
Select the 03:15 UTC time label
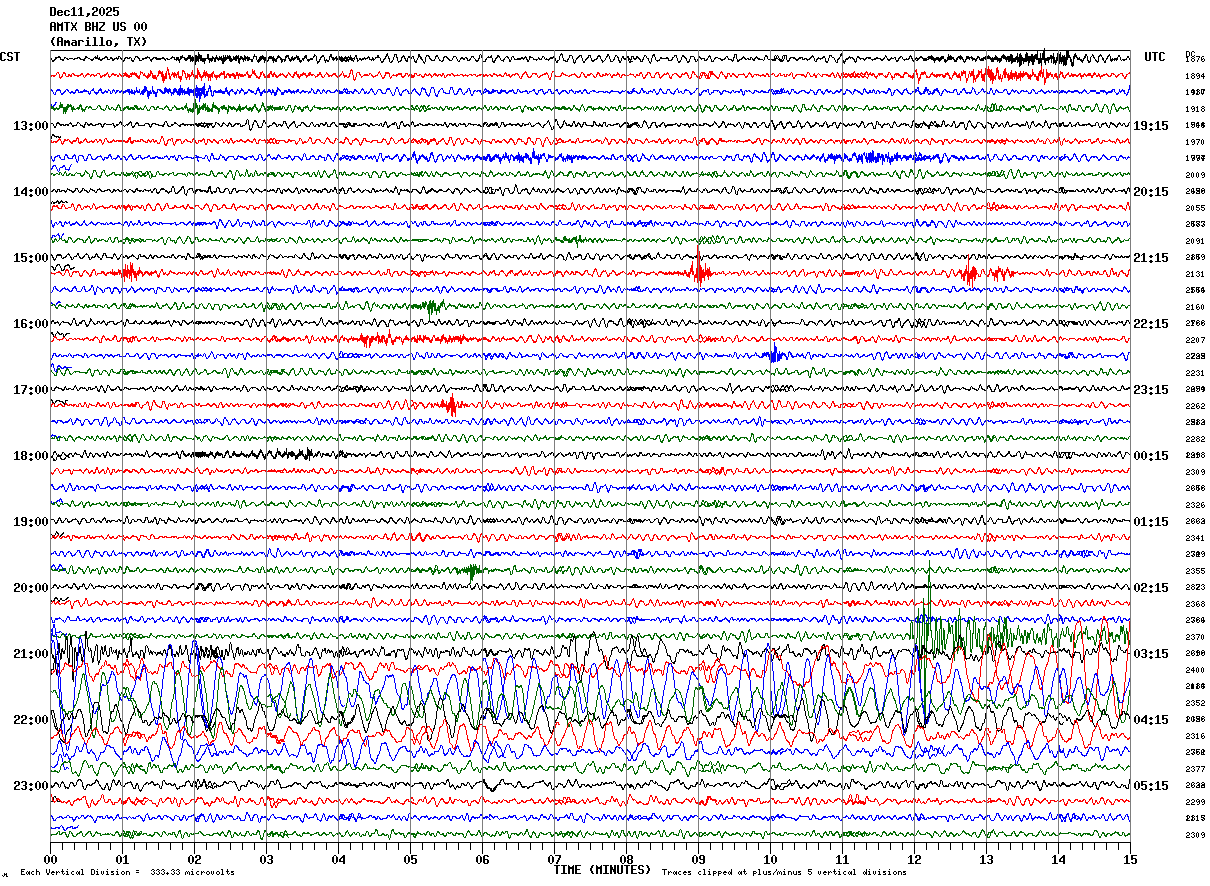click(x=1151, y=654)
